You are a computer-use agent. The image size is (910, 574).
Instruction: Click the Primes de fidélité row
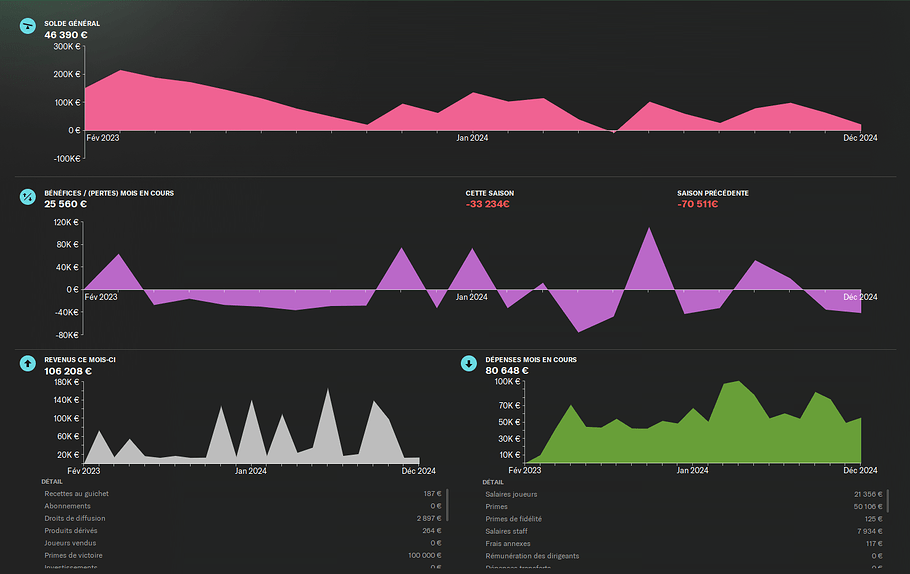684,519
